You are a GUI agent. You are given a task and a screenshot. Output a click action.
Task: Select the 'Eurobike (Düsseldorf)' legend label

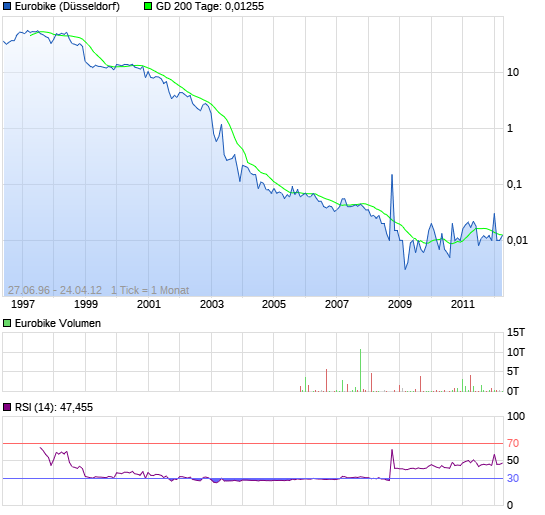coord(67,6)
